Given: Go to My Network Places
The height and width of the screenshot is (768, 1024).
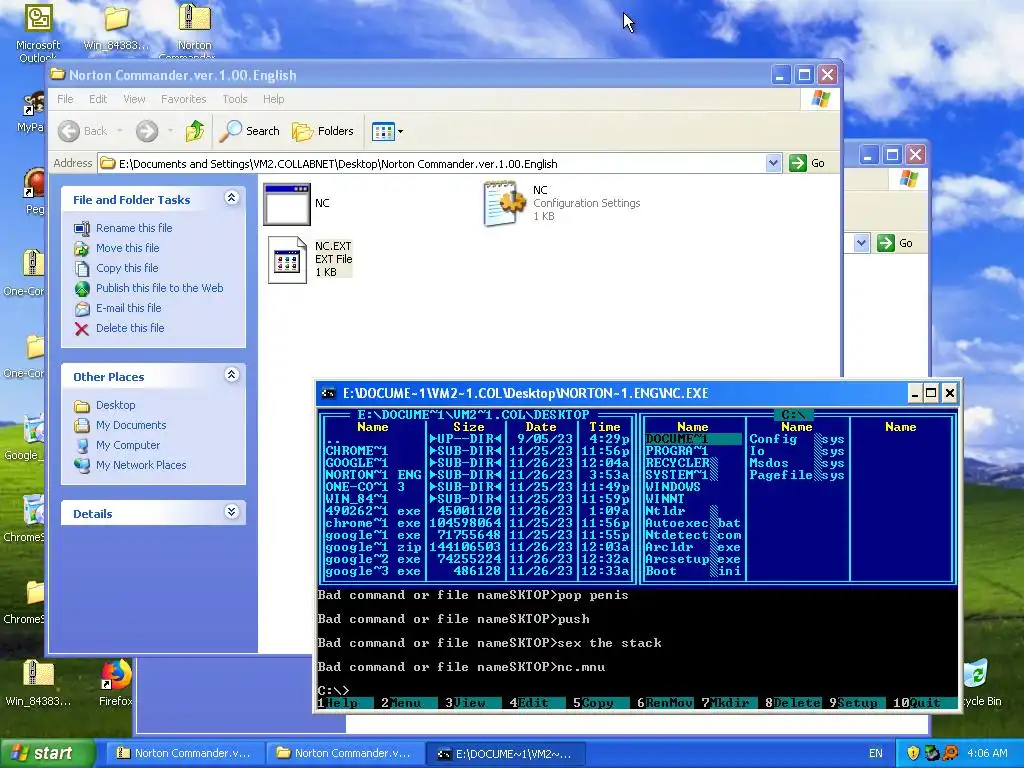Looking at the screenshot, I should pyautogui.click(x=141, y=465).
